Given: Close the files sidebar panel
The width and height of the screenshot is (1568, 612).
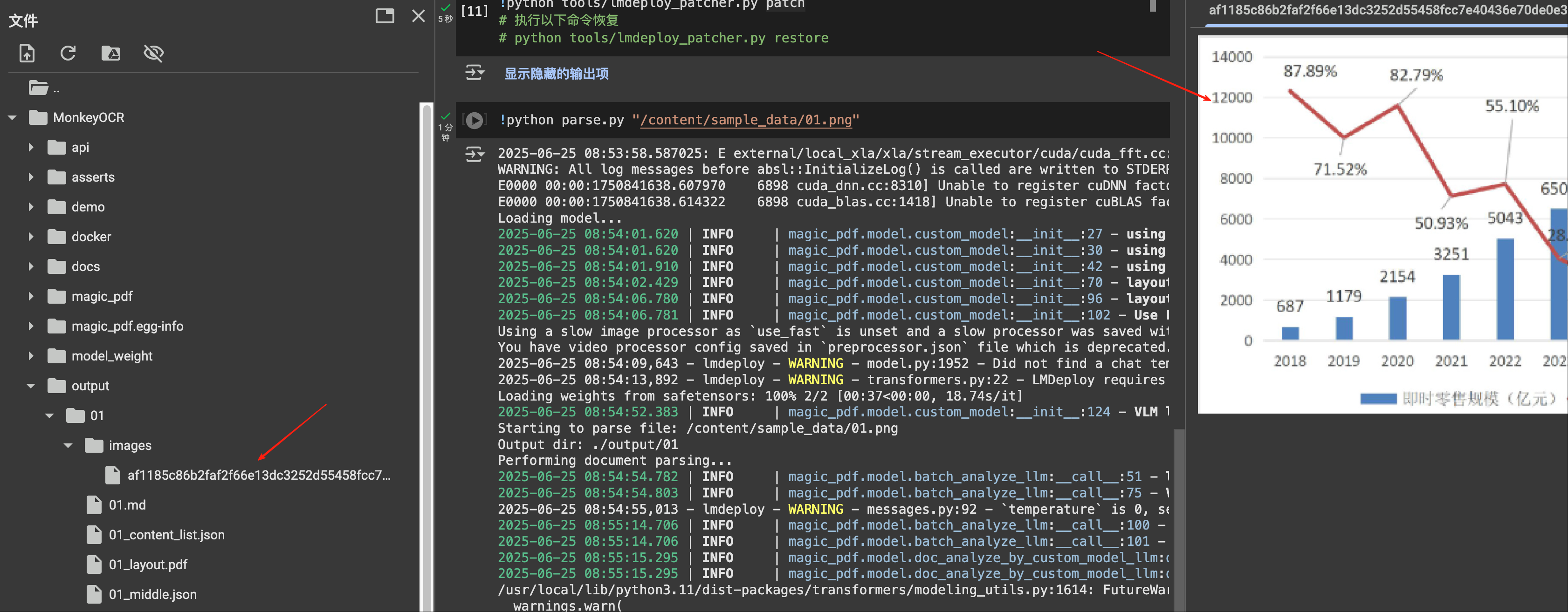Looking at the screenshot, I should point(418,16).
